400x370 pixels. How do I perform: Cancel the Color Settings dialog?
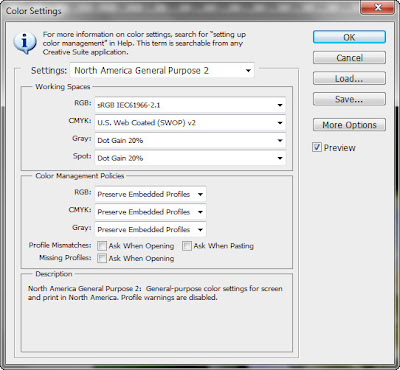[349, 58]
